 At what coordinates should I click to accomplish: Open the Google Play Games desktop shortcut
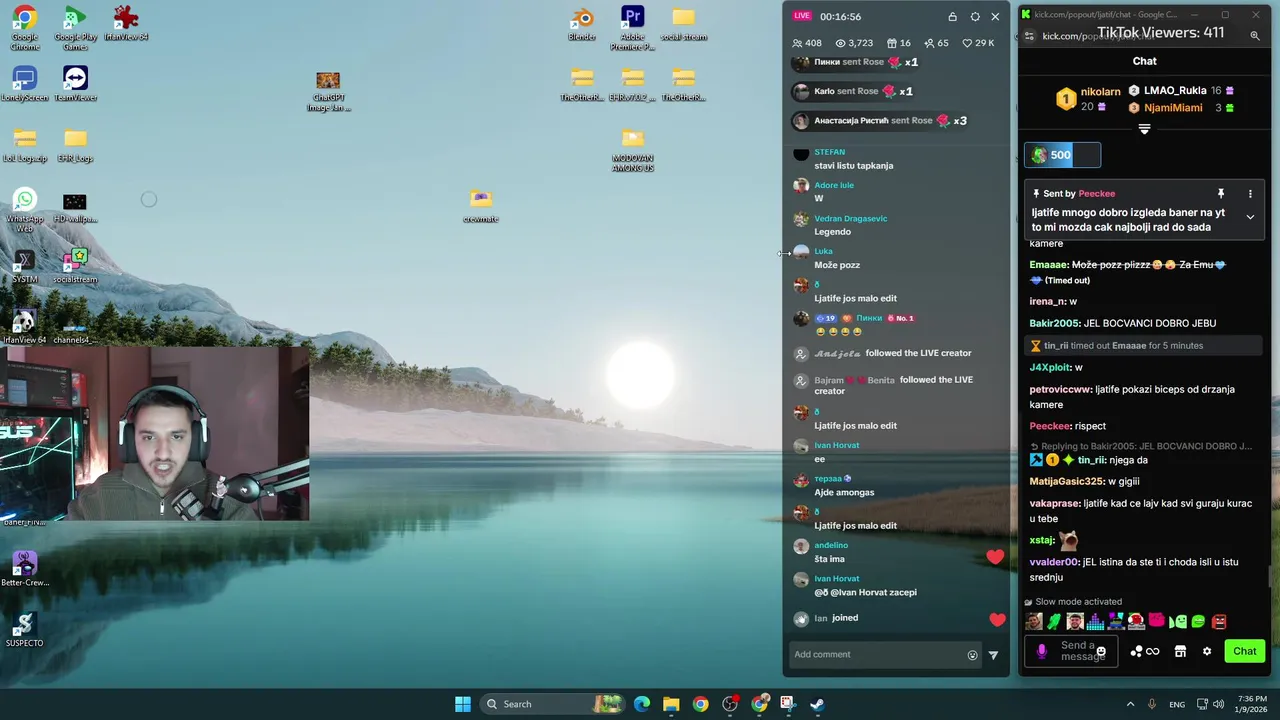coord(75,27)
